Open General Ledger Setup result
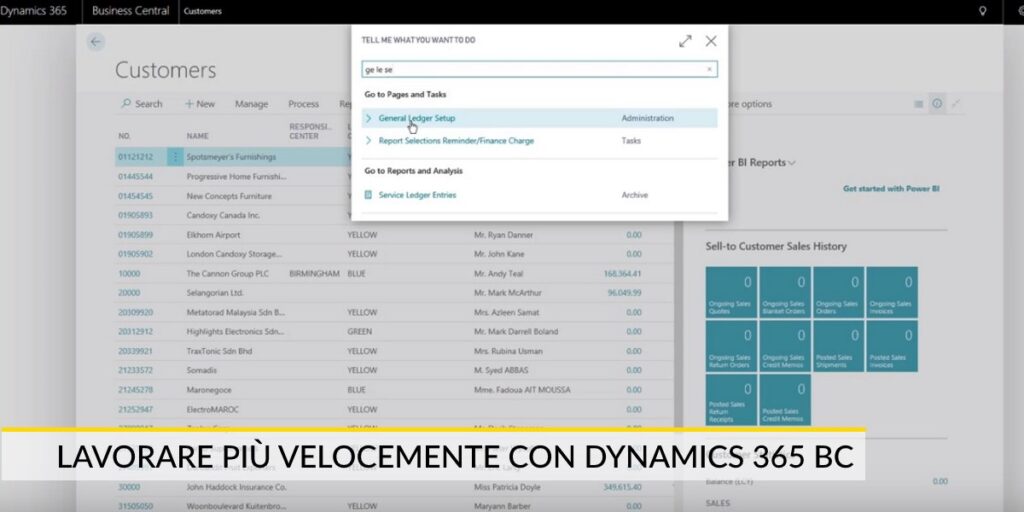 417,118
